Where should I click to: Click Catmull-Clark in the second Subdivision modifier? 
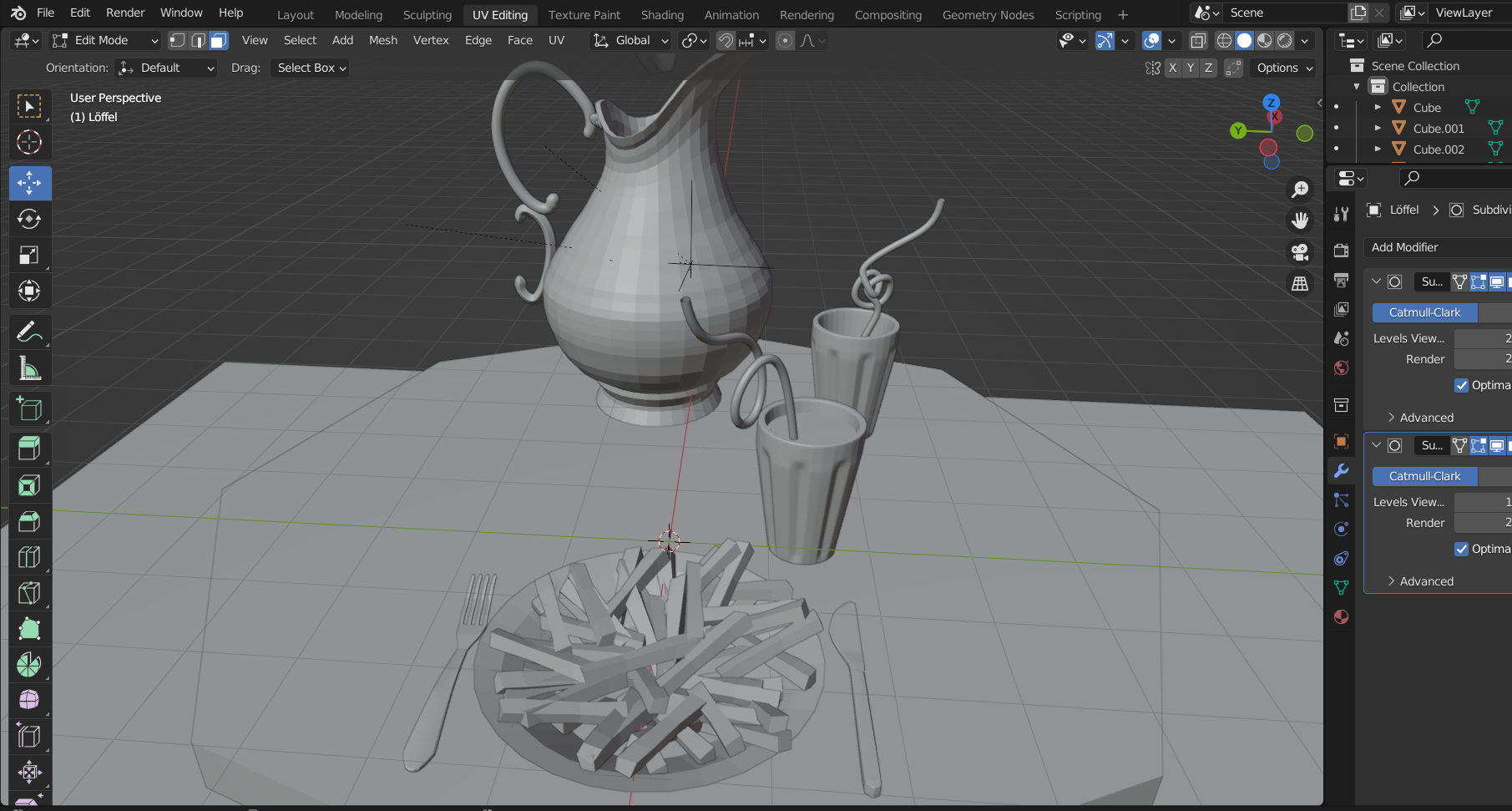[x=1424, y=476]
